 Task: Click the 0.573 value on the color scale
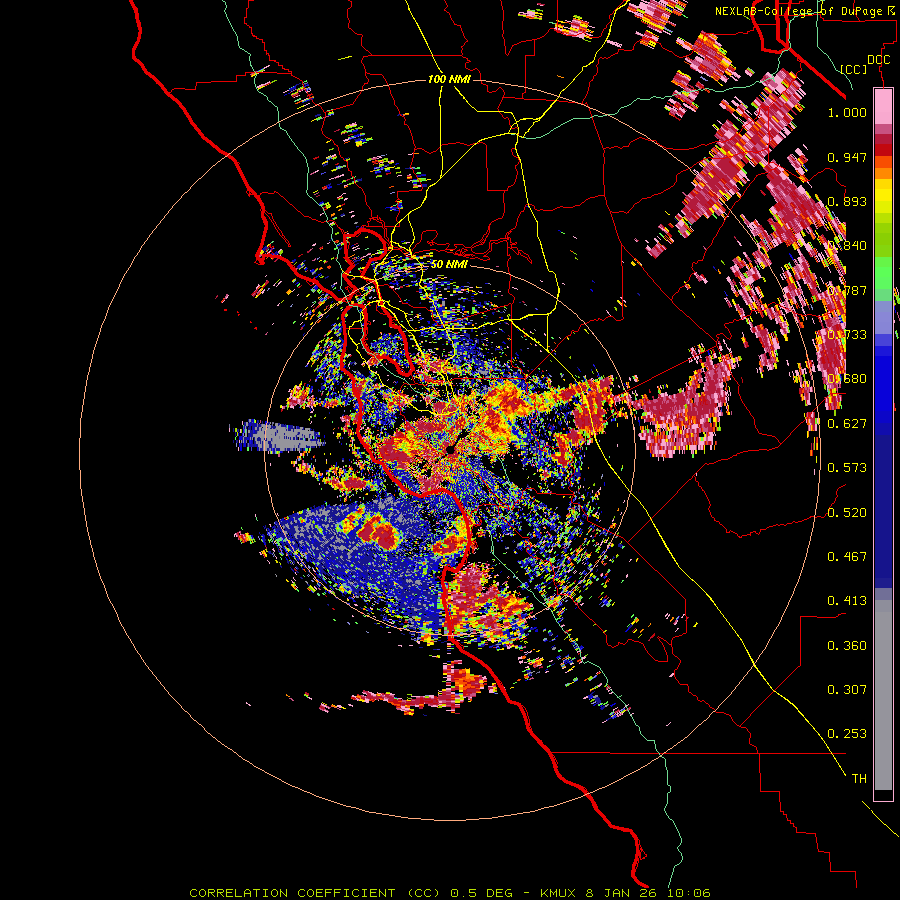847,468
